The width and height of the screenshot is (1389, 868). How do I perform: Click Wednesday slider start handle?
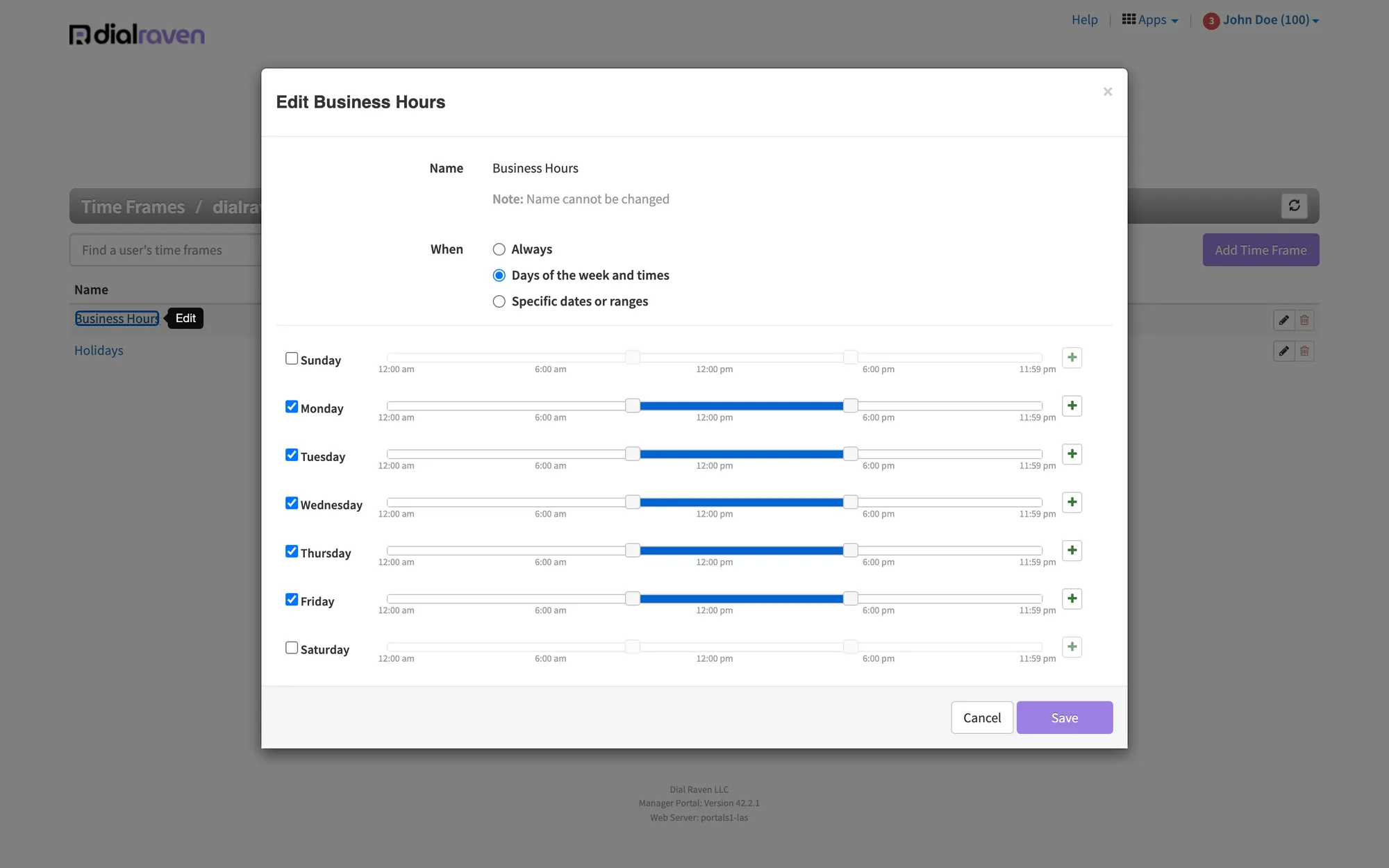click(632, 502)
